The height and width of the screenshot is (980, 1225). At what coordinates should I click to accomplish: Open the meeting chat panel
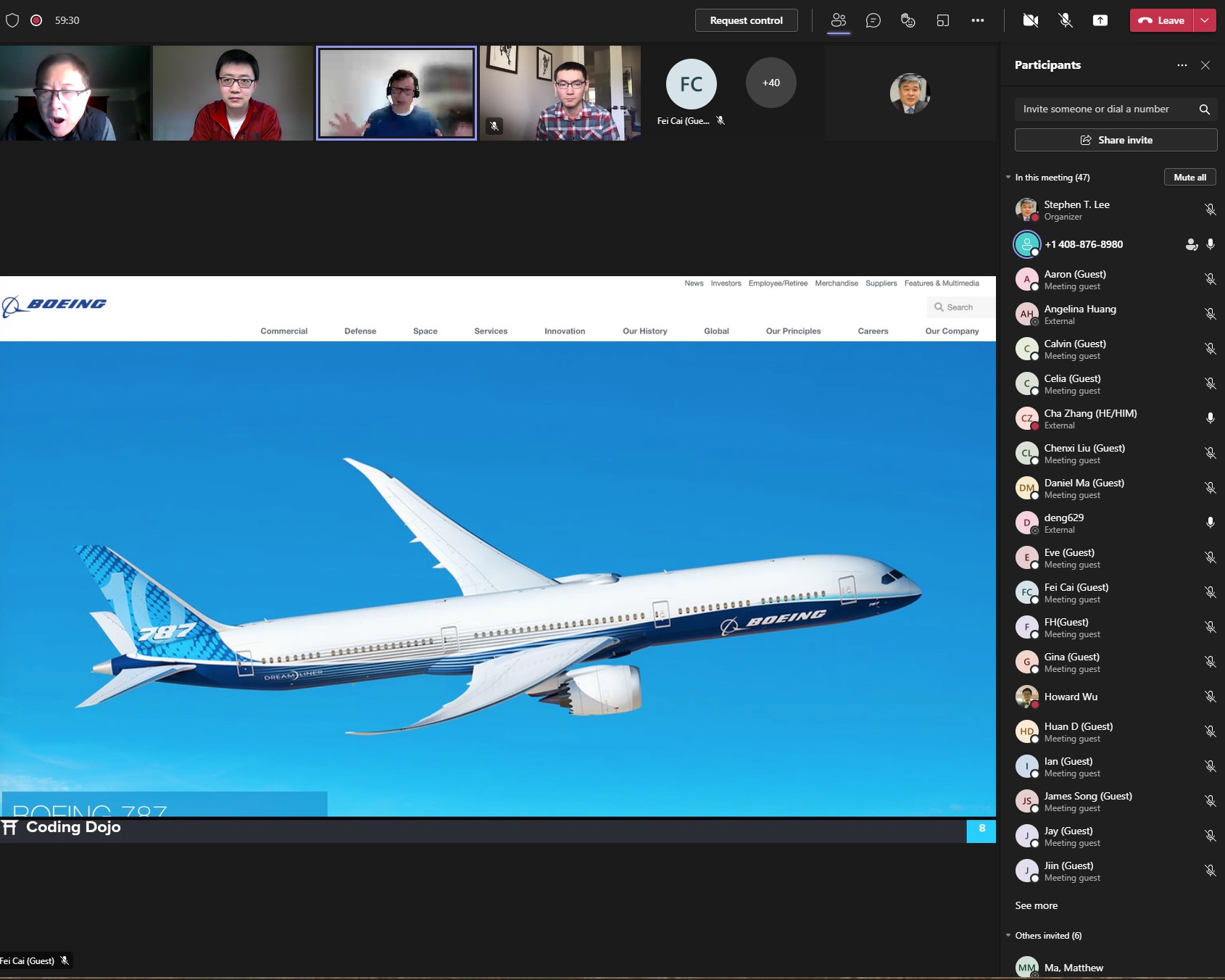873,20
